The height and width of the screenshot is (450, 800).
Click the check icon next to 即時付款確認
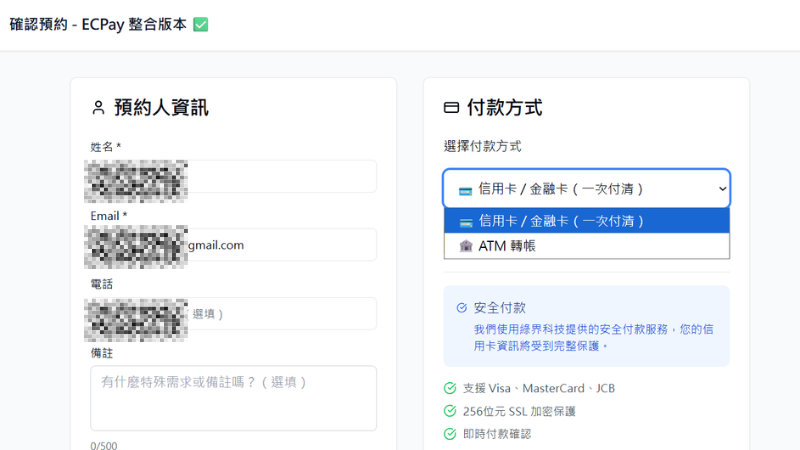pyautogui.click(x=450, y=434)
